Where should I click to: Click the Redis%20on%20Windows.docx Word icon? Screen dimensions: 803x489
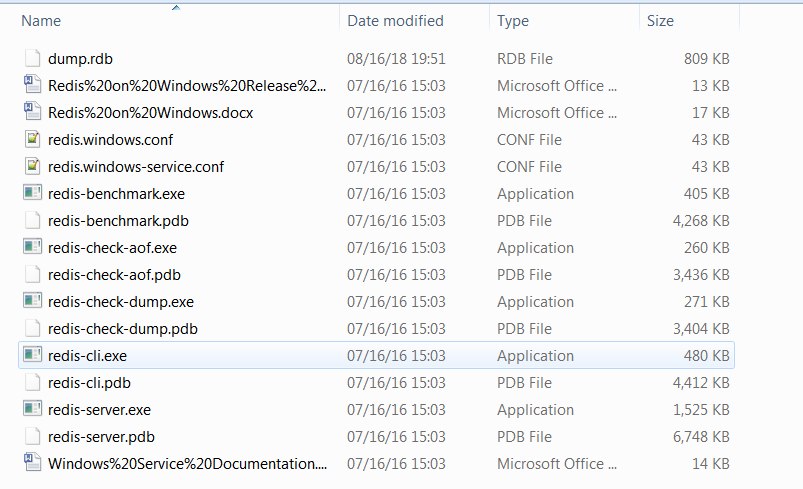[32, 112]
